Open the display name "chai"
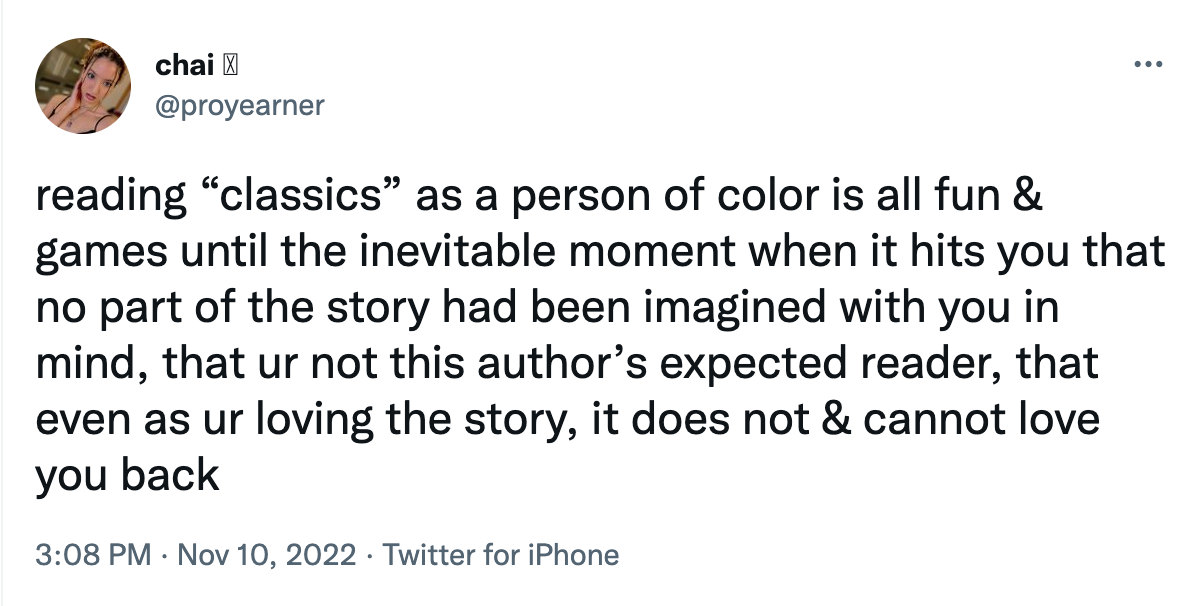Viewport: 1198px width, 606px height. tap(183, 66)
